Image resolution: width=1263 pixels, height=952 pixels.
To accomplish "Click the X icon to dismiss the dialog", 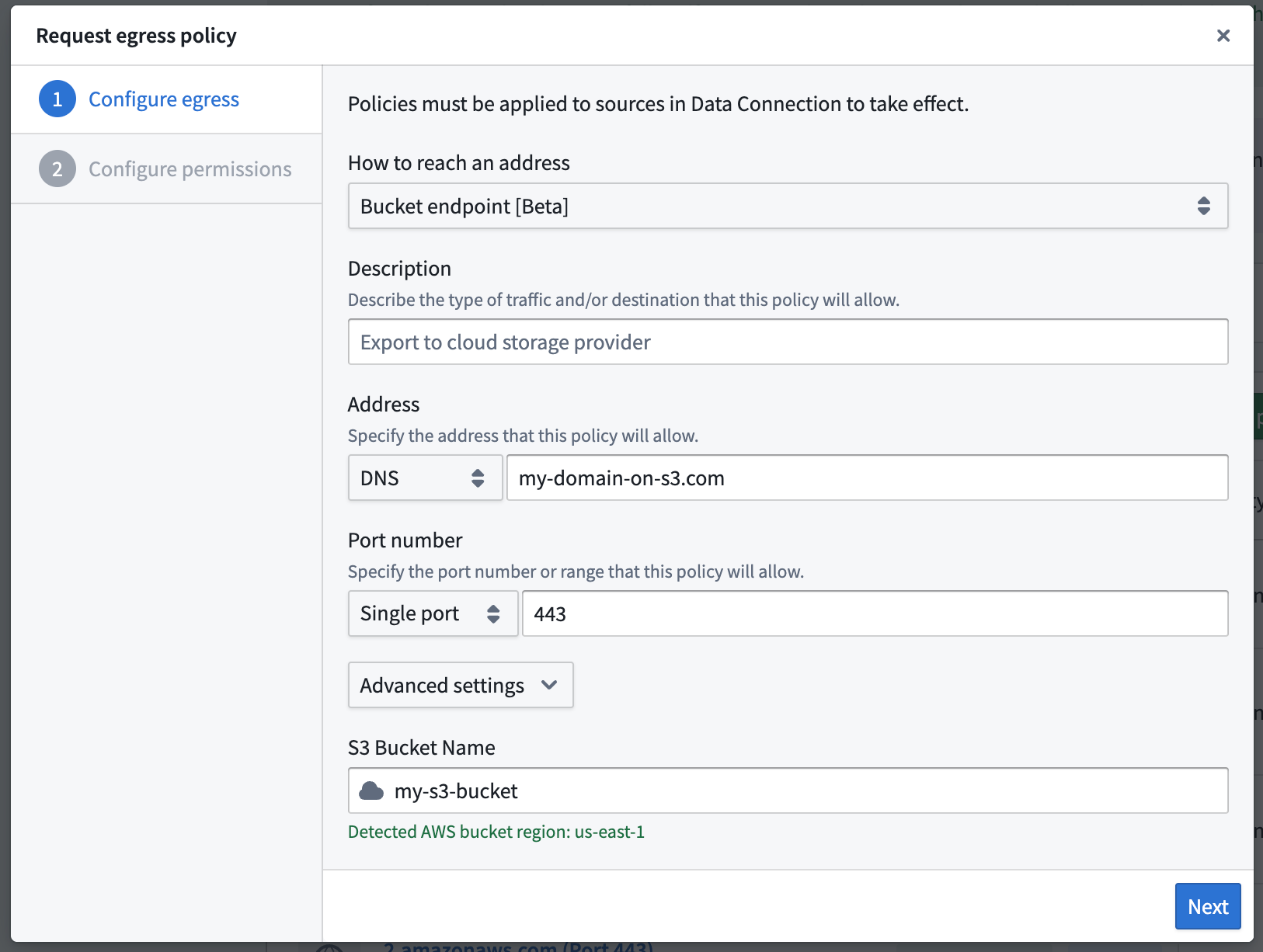I will [x=1223, y=35].
